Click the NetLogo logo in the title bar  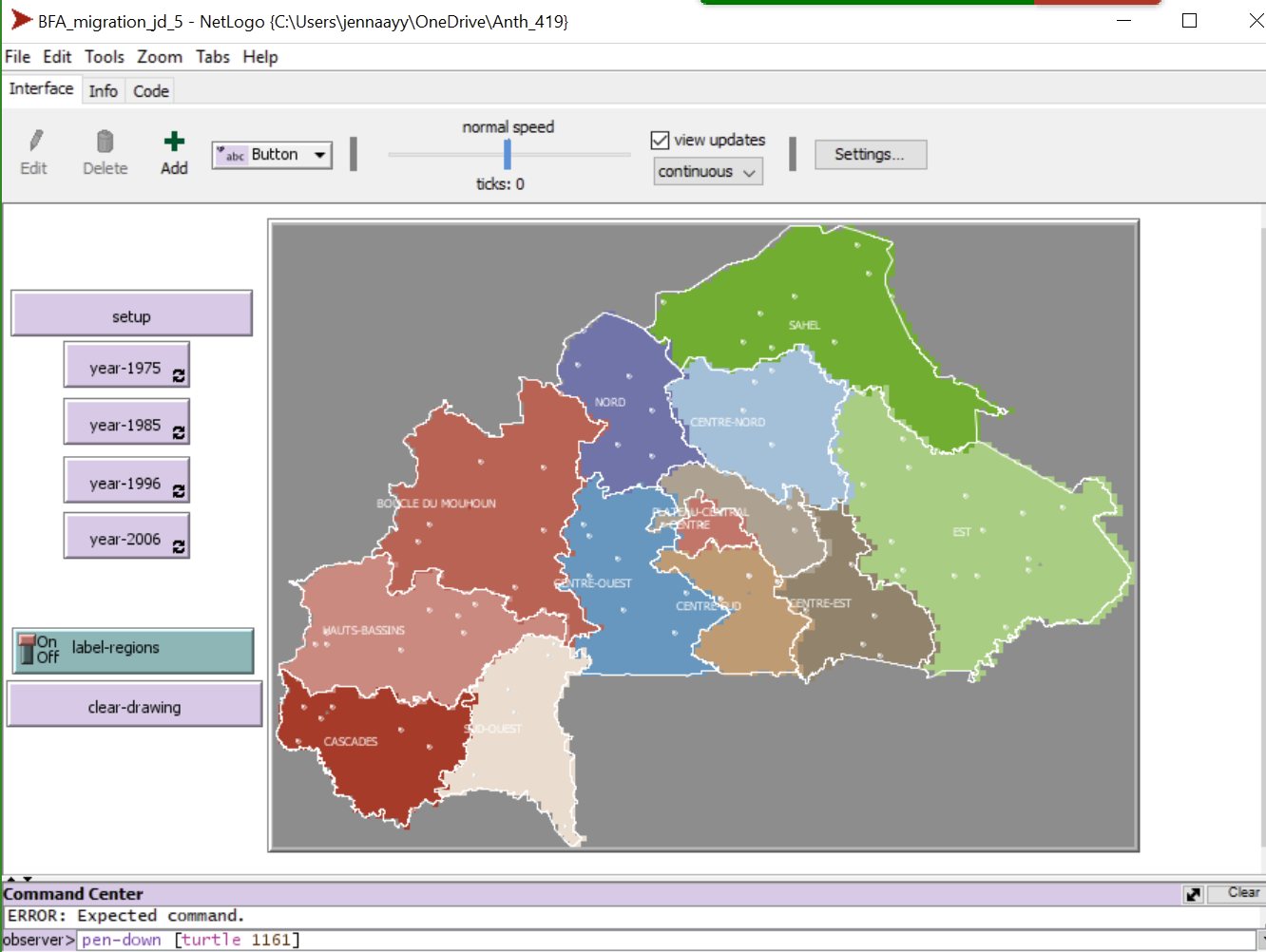point(19,19)
